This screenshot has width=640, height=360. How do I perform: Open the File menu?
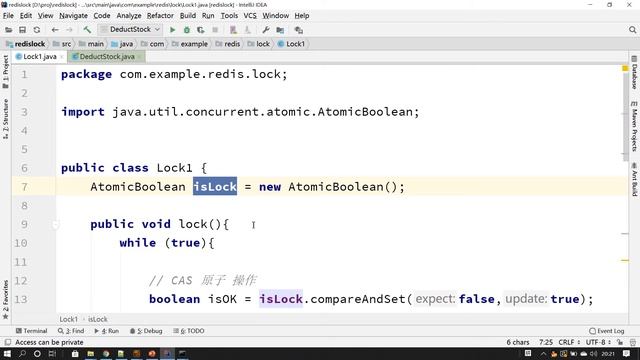tap(8, 16)
